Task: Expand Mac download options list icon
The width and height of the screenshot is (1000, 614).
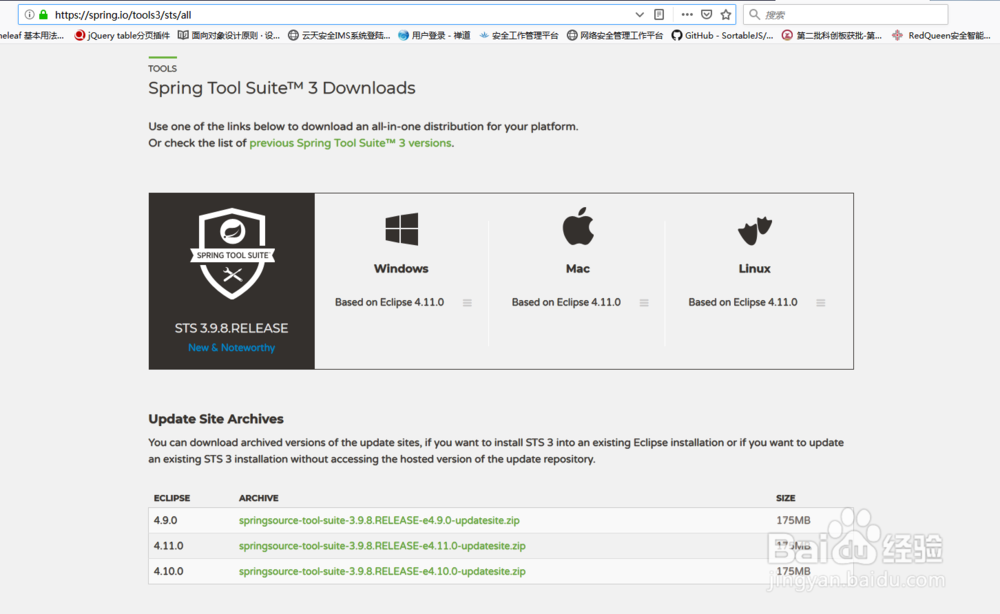Action: pos(644,303)
